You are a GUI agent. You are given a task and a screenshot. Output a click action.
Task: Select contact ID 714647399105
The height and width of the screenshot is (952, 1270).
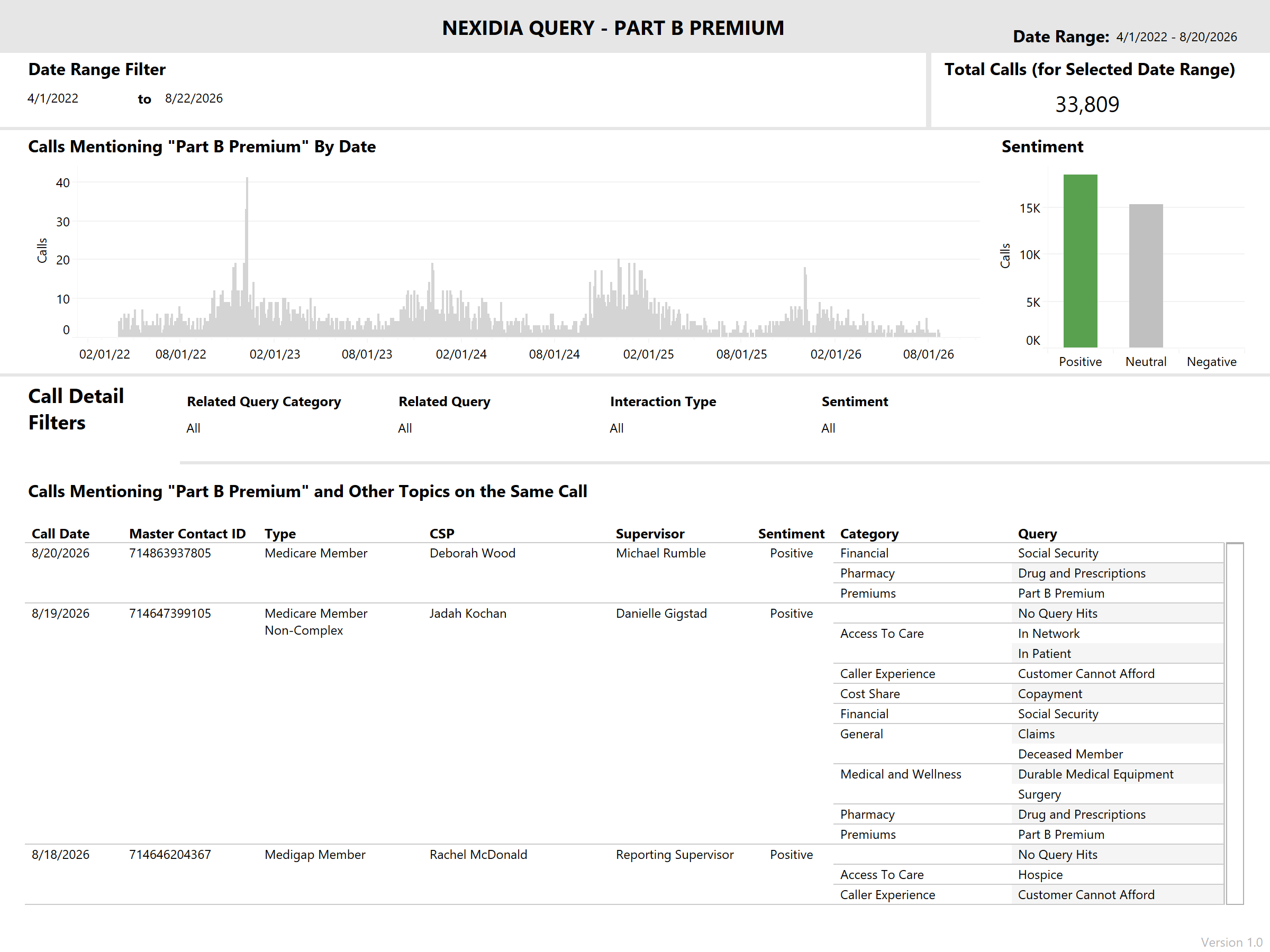[x=170, y=614]
